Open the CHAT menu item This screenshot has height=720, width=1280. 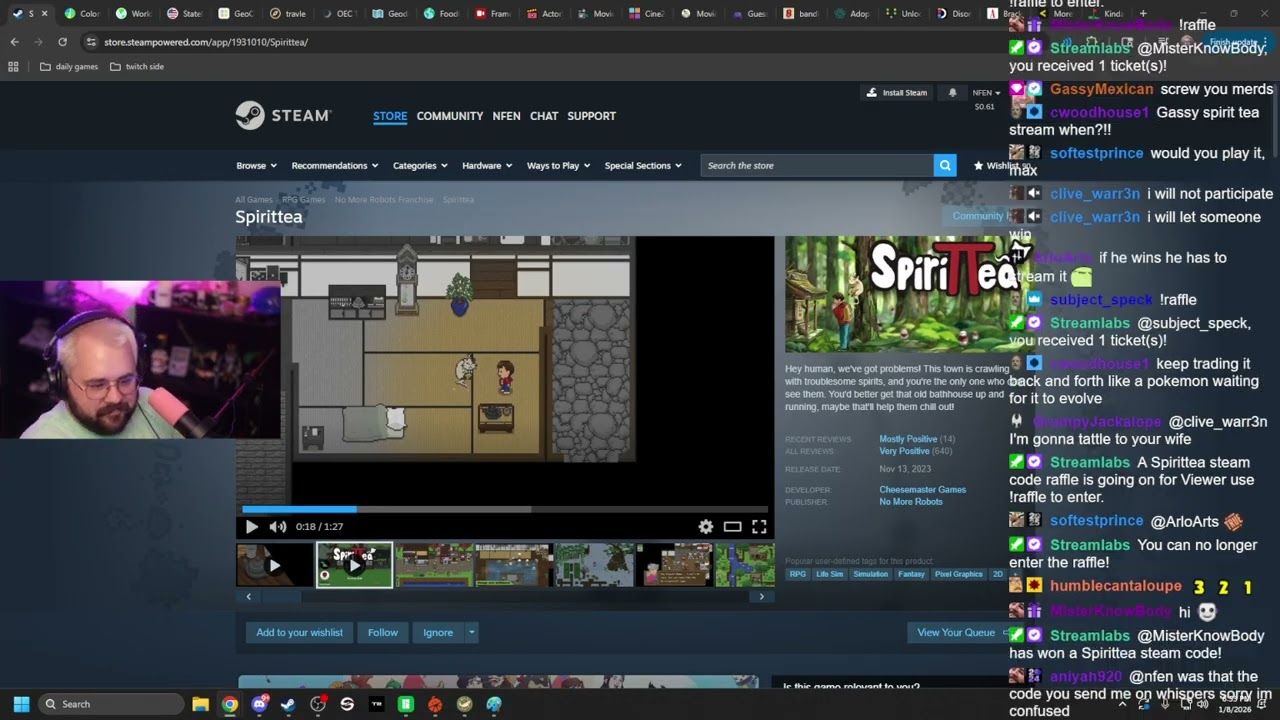coord(544,116)
